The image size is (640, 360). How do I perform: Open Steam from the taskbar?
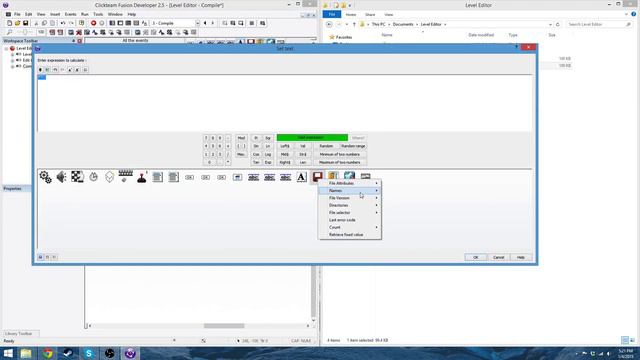[x=68, y=353]
